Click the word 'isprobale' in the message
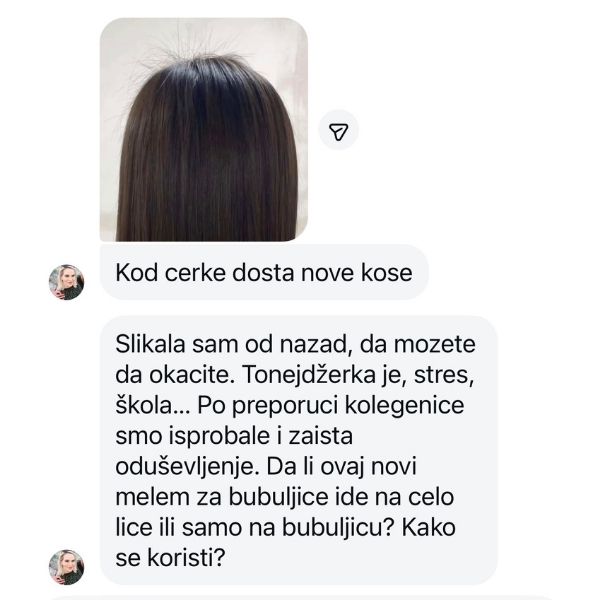Screen dimensions: 600x600 tap(220, 436)
